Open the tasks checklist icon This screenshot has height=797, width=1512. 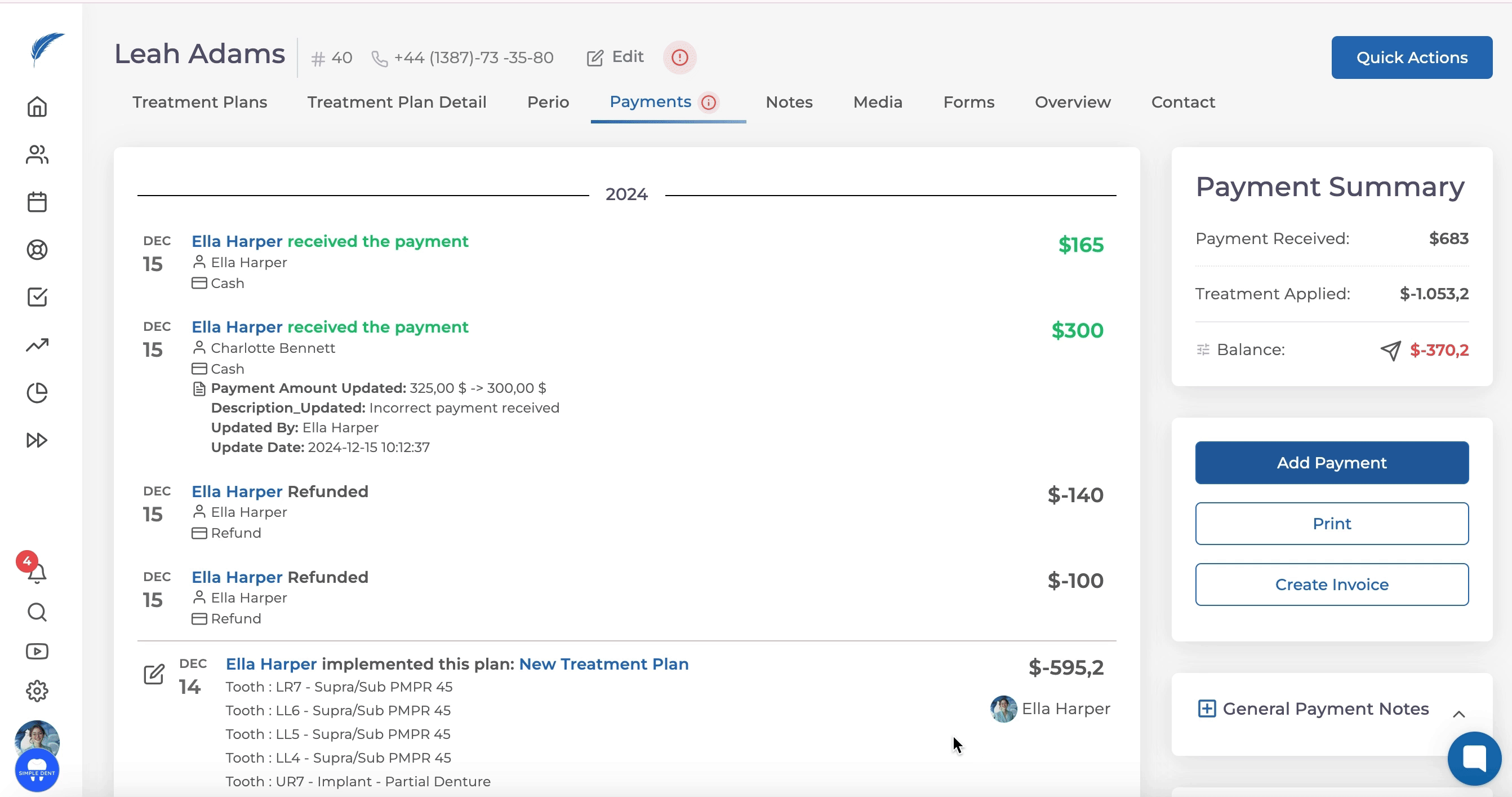[37, 297]
